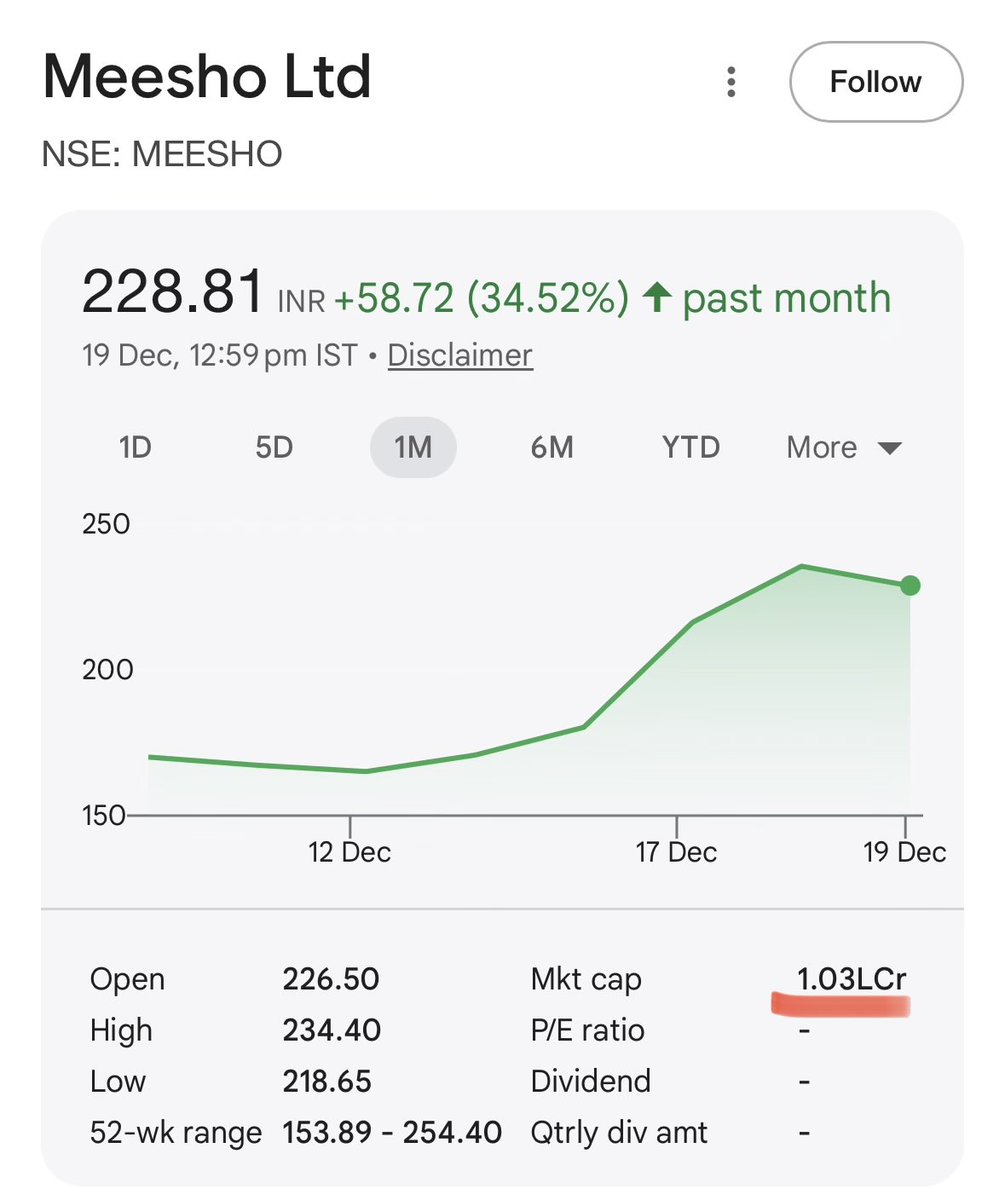Viewport: 1005px width, 1200px height.
Task: Select the High value 234.40
Action: pos(332,1030)
